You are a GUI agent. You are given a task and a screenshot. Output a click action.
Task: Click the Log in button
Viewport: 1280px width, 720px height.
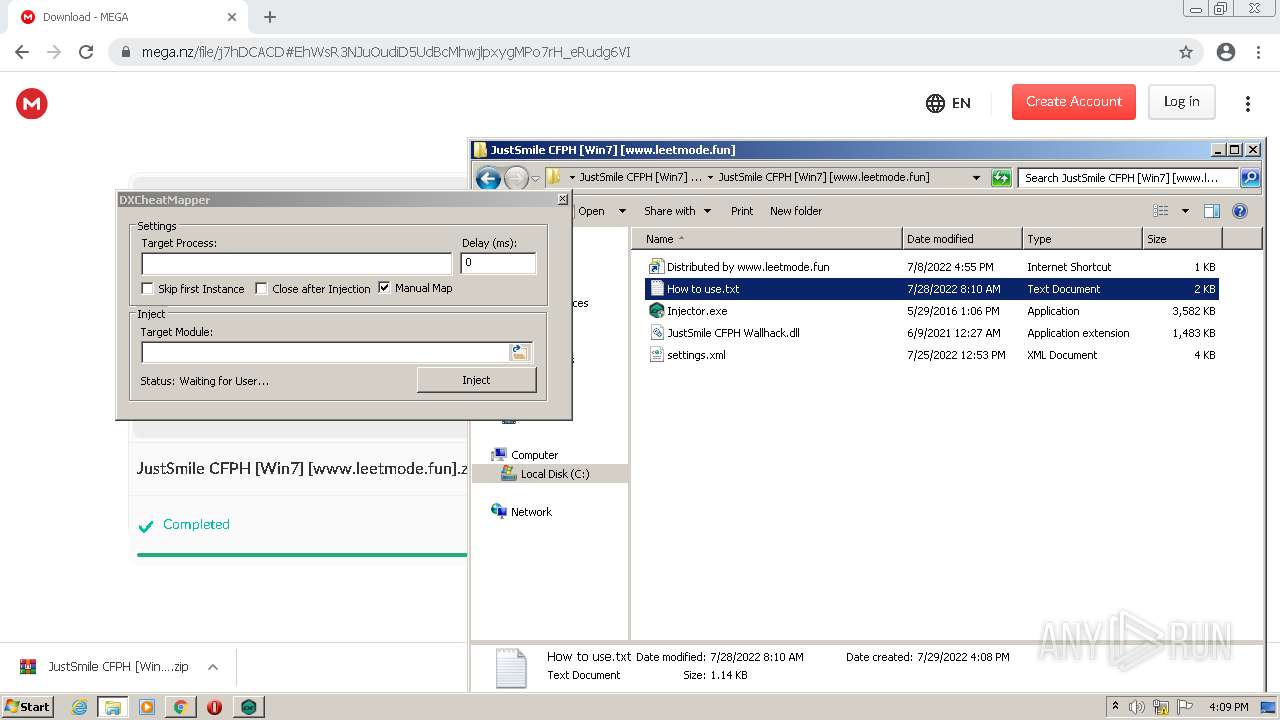coord(1181,102)
